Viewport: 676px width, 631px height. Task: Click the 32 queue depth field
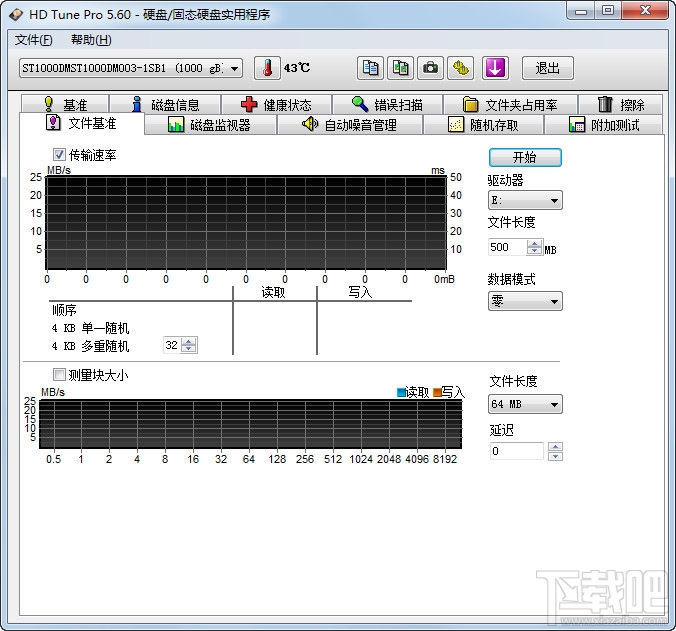(x=172, y=345)
